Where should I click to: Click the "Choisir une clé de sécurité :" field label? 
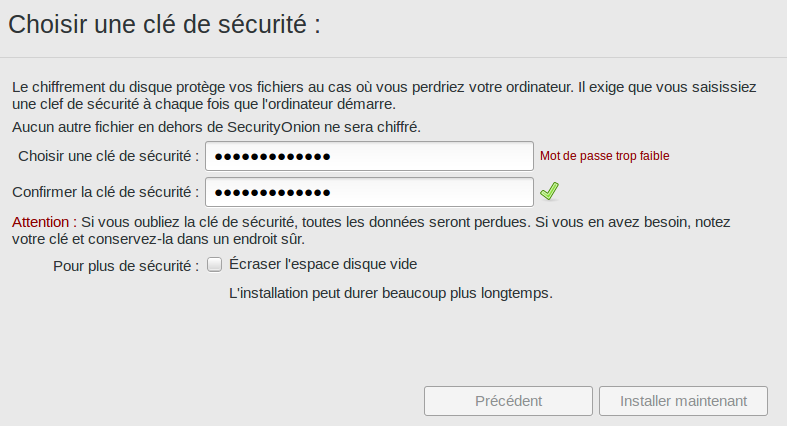(108, 156)
